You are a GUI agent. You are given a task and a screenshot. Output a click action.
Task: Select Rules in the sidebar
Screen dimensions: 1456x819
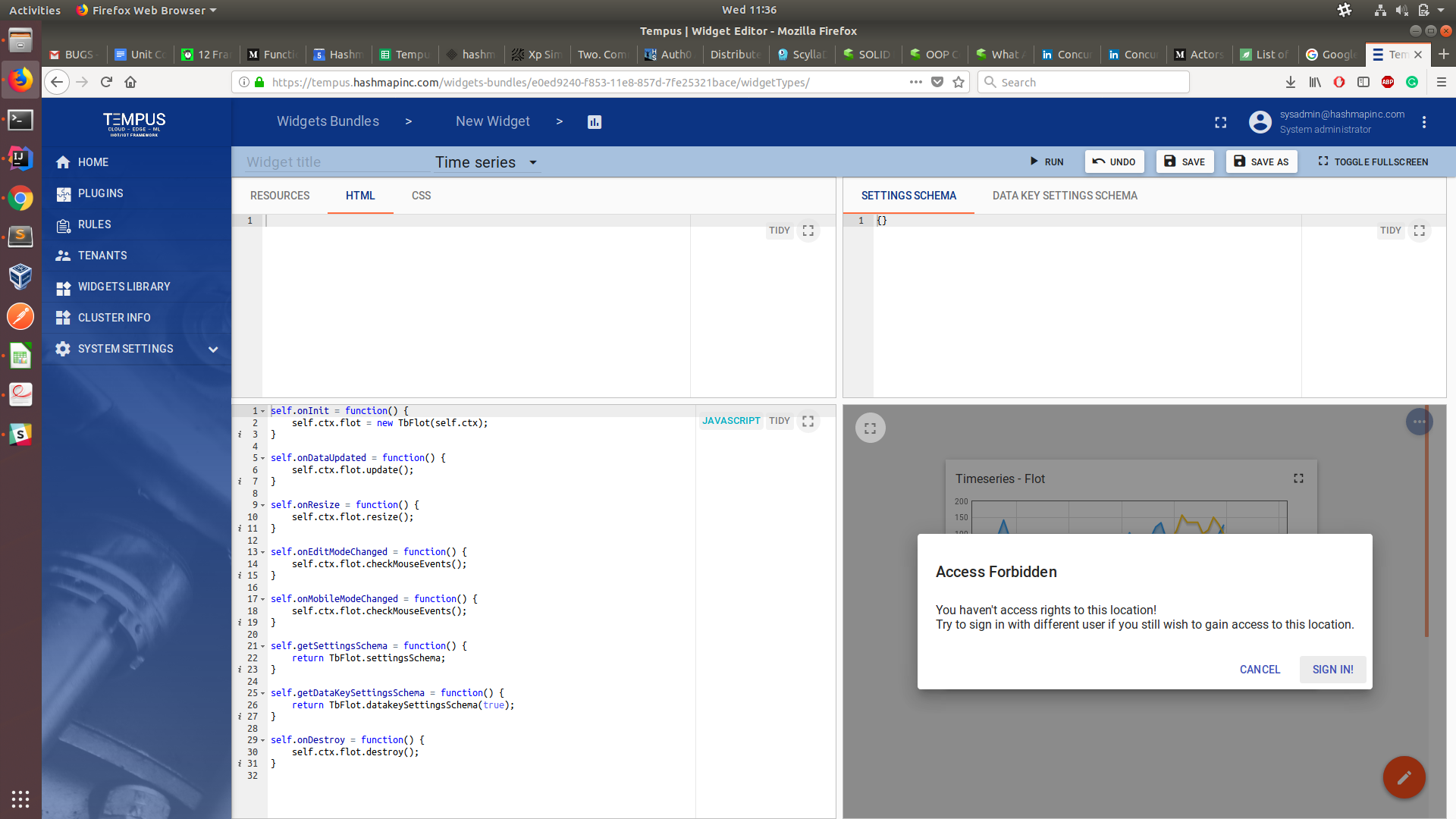[93, 224]
